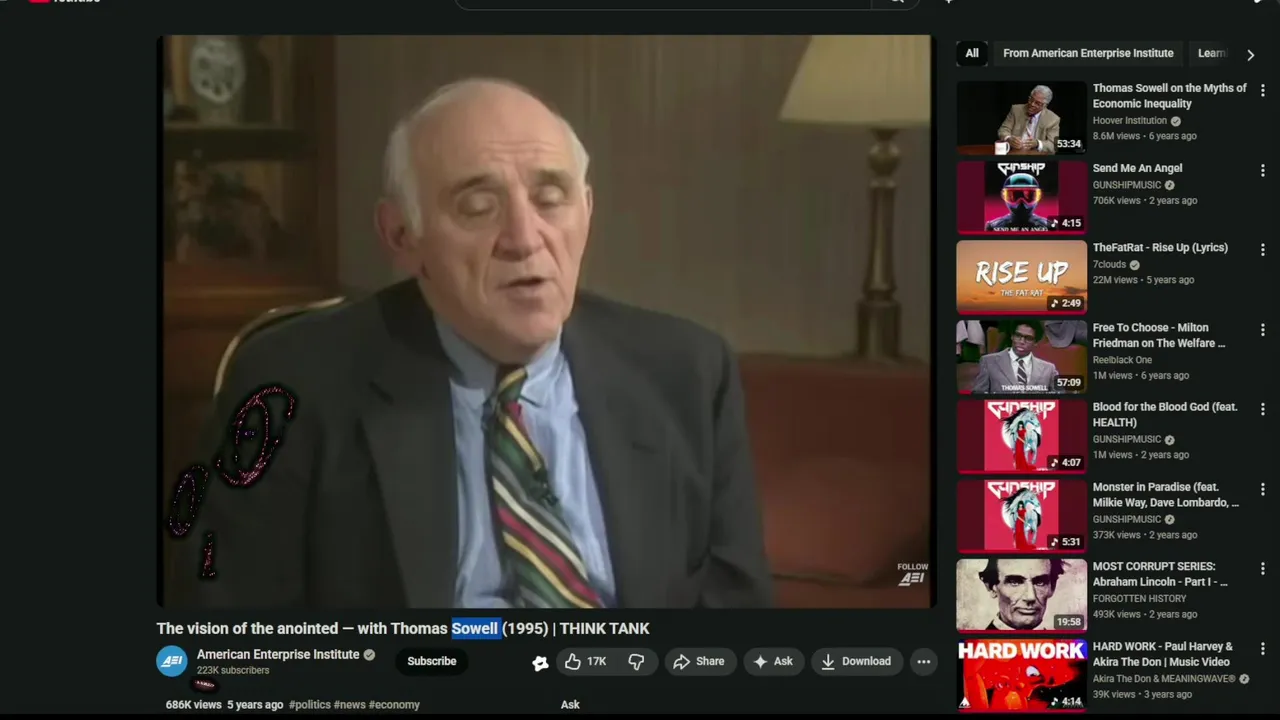Open options menu for Monster in Paradise
The width and height of the screenshot is (1280, 720).
[1262, 490]
